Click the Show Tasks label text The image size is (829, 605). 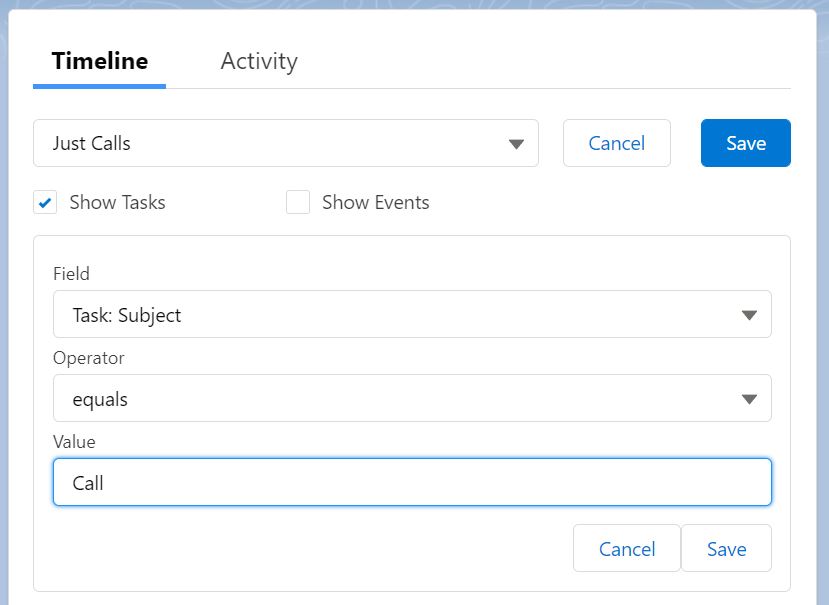click(x=117, y=203)
